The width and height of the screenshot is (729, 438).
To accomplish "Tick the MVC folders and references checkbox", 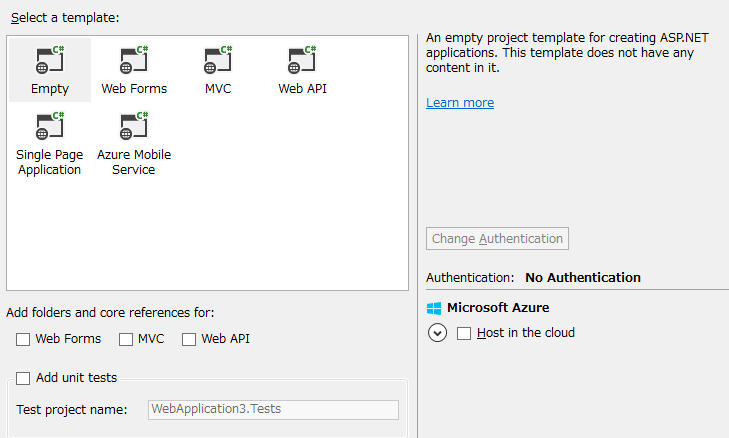I will pyautogui.click(x=126, y=339).
